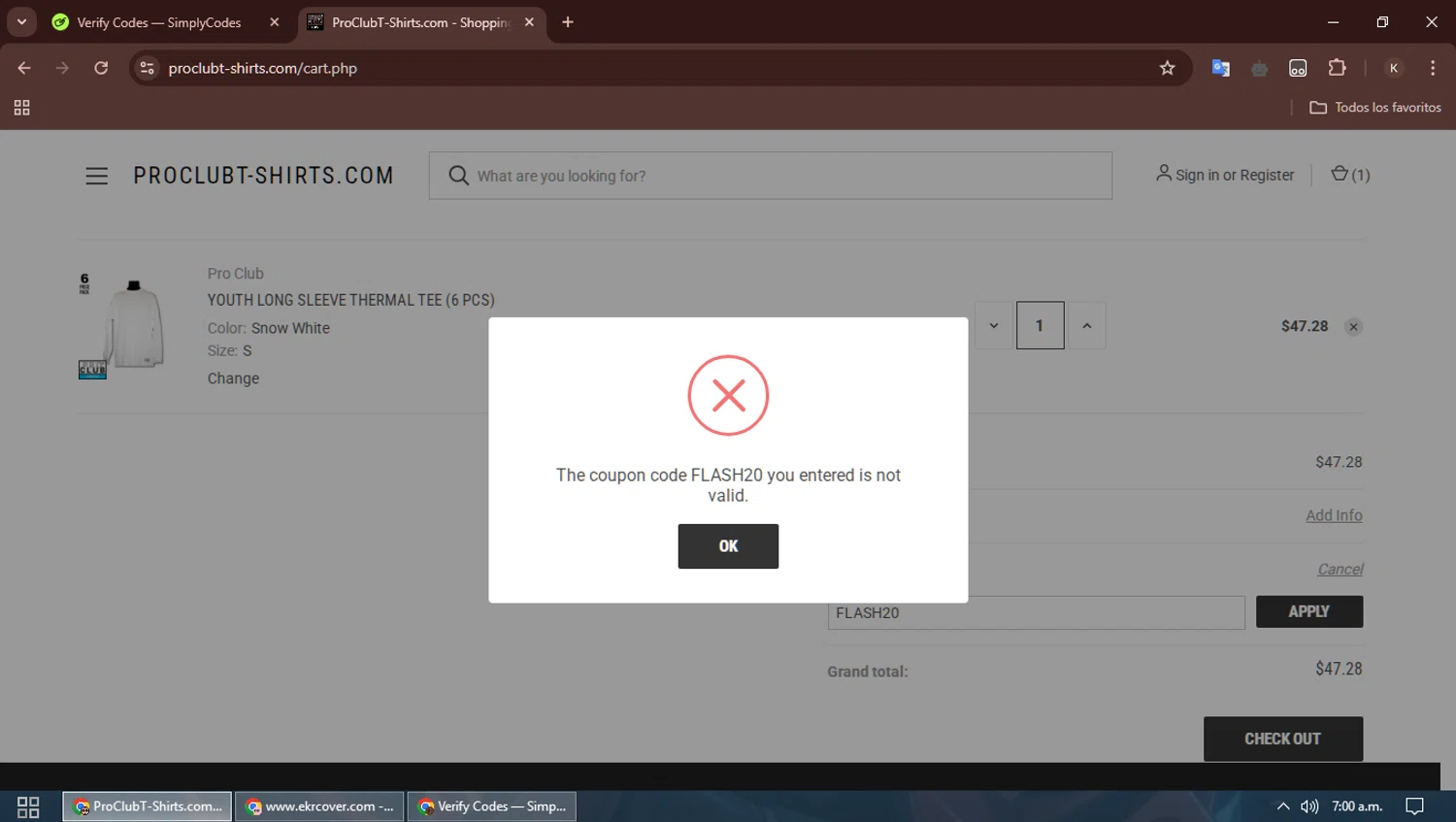The image size is (1456, 822).
Task: Select the ProClubT-Shirts.com browser tab
Action: [x=419, y=22]
